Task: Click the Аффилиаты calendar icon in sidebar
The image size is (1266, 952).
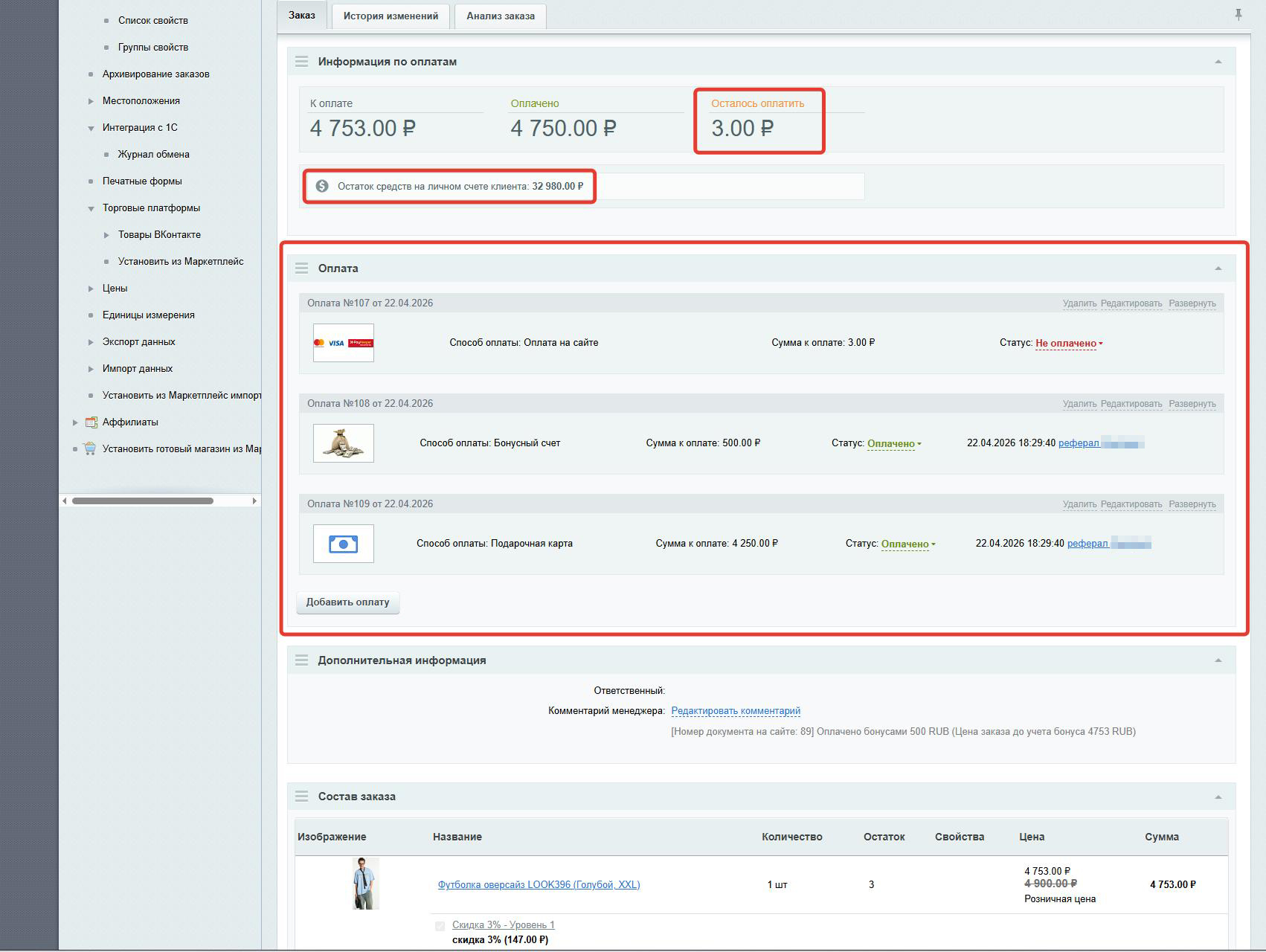Action: pos(91,422)
